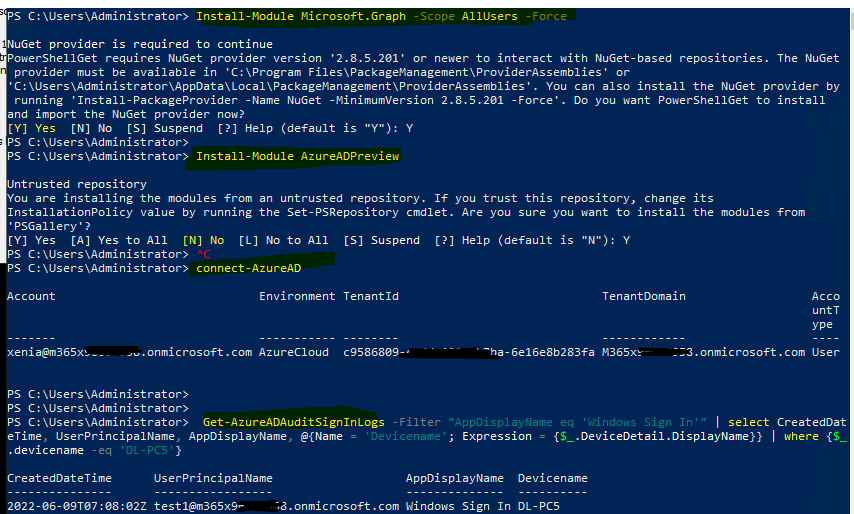The image size is (854, 514).
Task: Click the 'connect-AzureAD' command
Action: [248, 268]
